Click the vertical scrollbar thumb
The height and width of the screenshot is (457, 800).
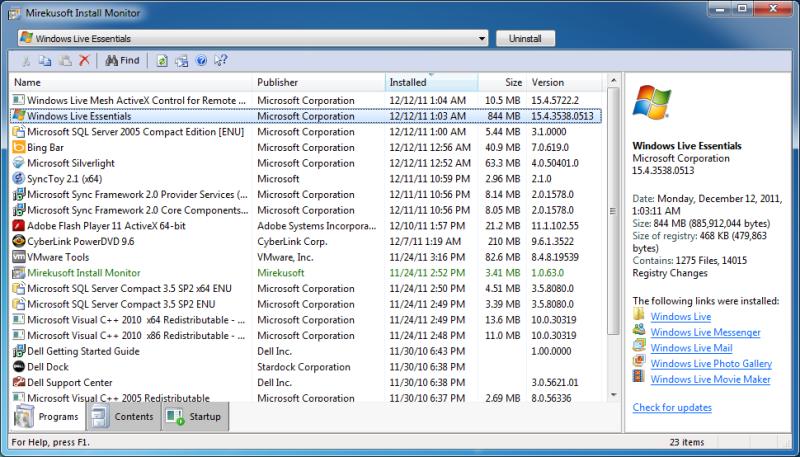click(613, 211)
